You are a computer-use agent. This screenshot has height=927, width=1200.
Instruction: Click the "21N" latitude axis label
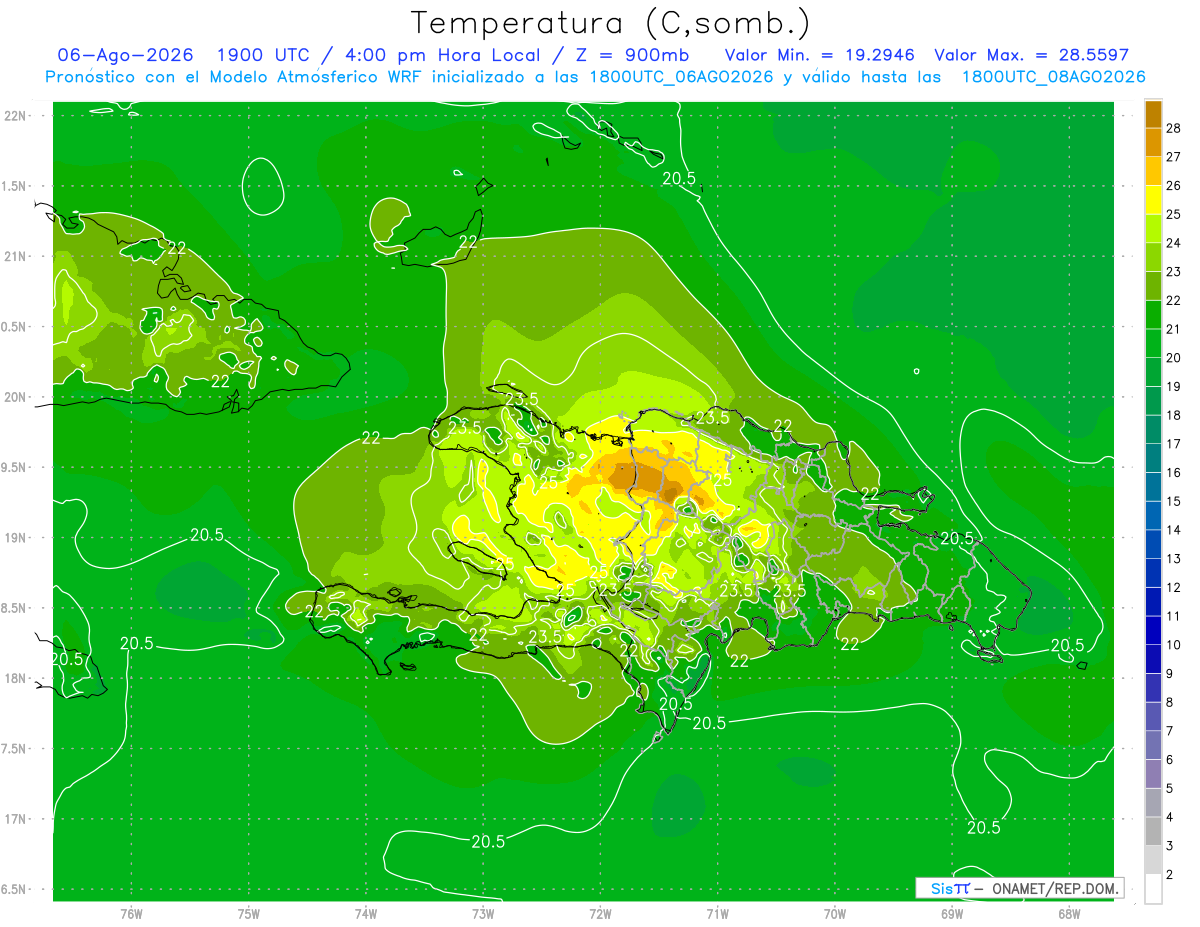tap(16, 256)
